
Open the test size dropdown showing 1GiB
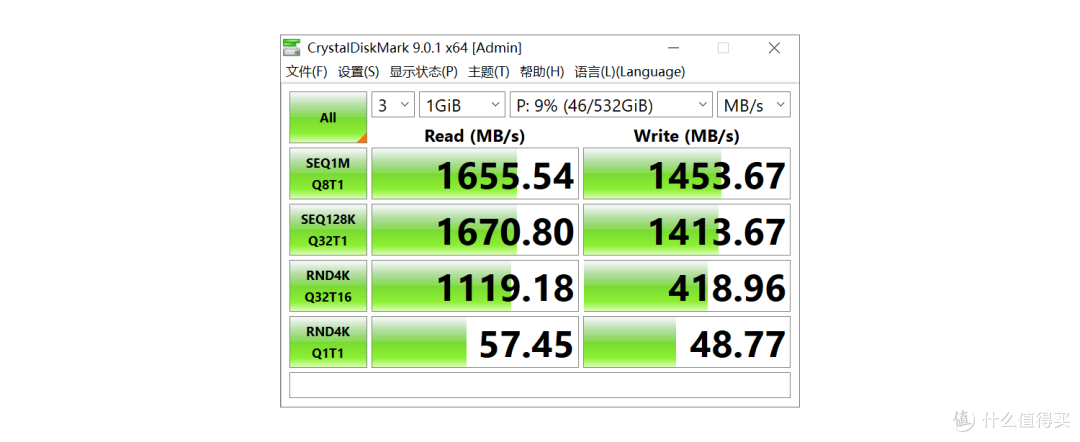click(462, 105)
